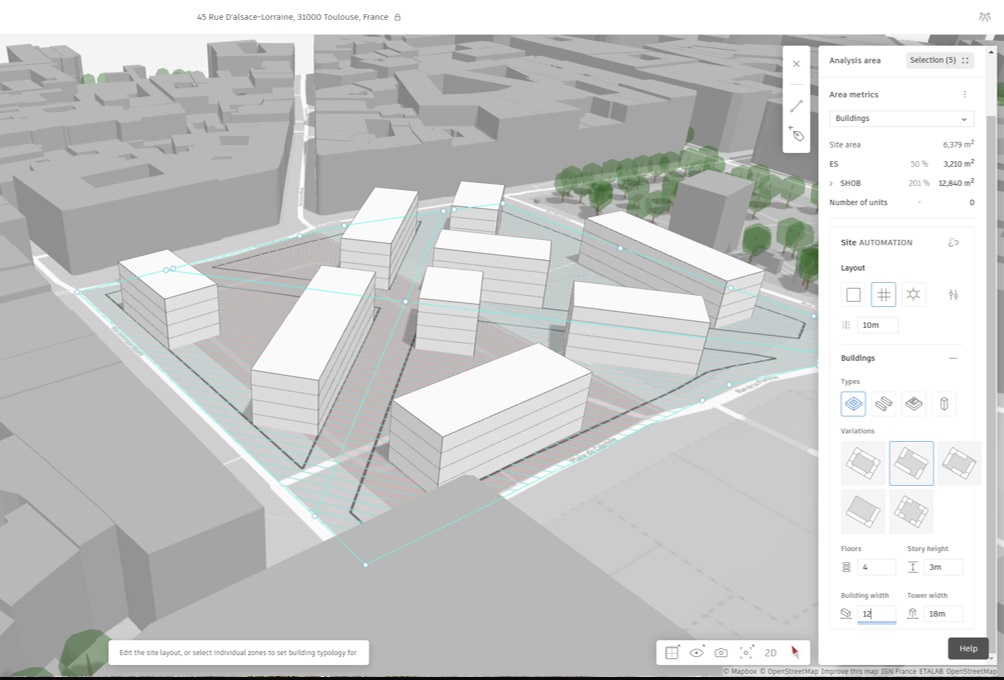Choose the radial layout option

click(914, 294)
